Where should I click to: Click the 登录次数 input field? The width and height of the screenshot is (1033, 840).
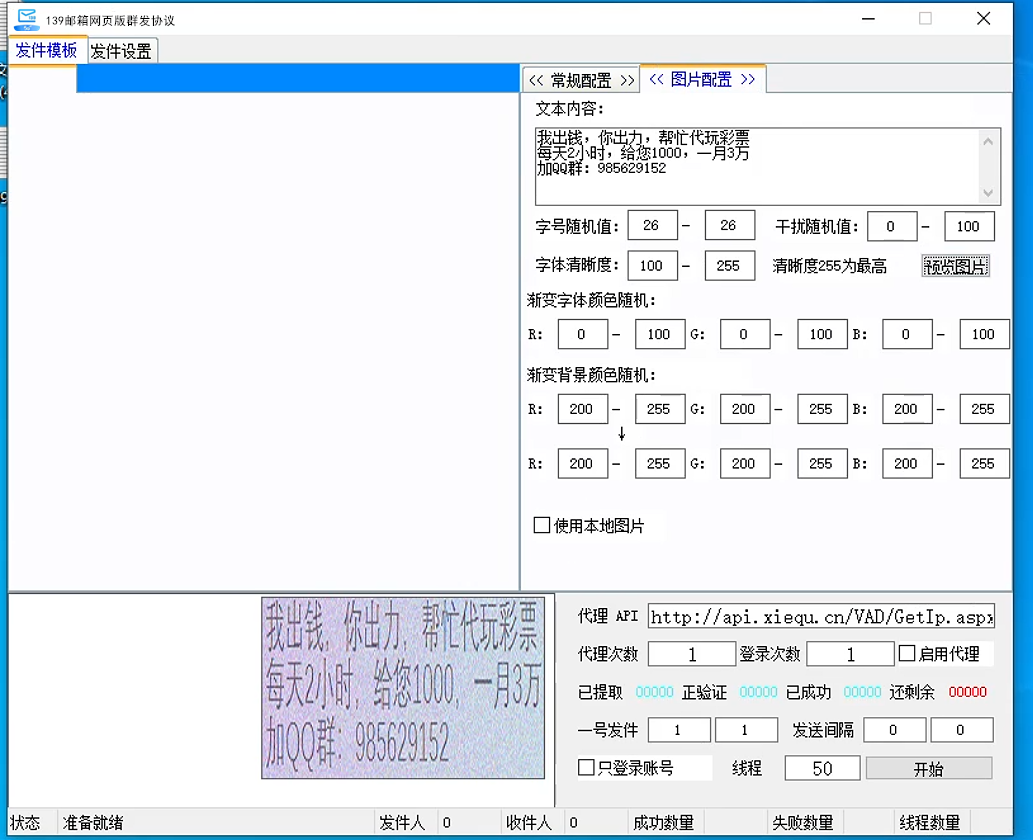850,654
